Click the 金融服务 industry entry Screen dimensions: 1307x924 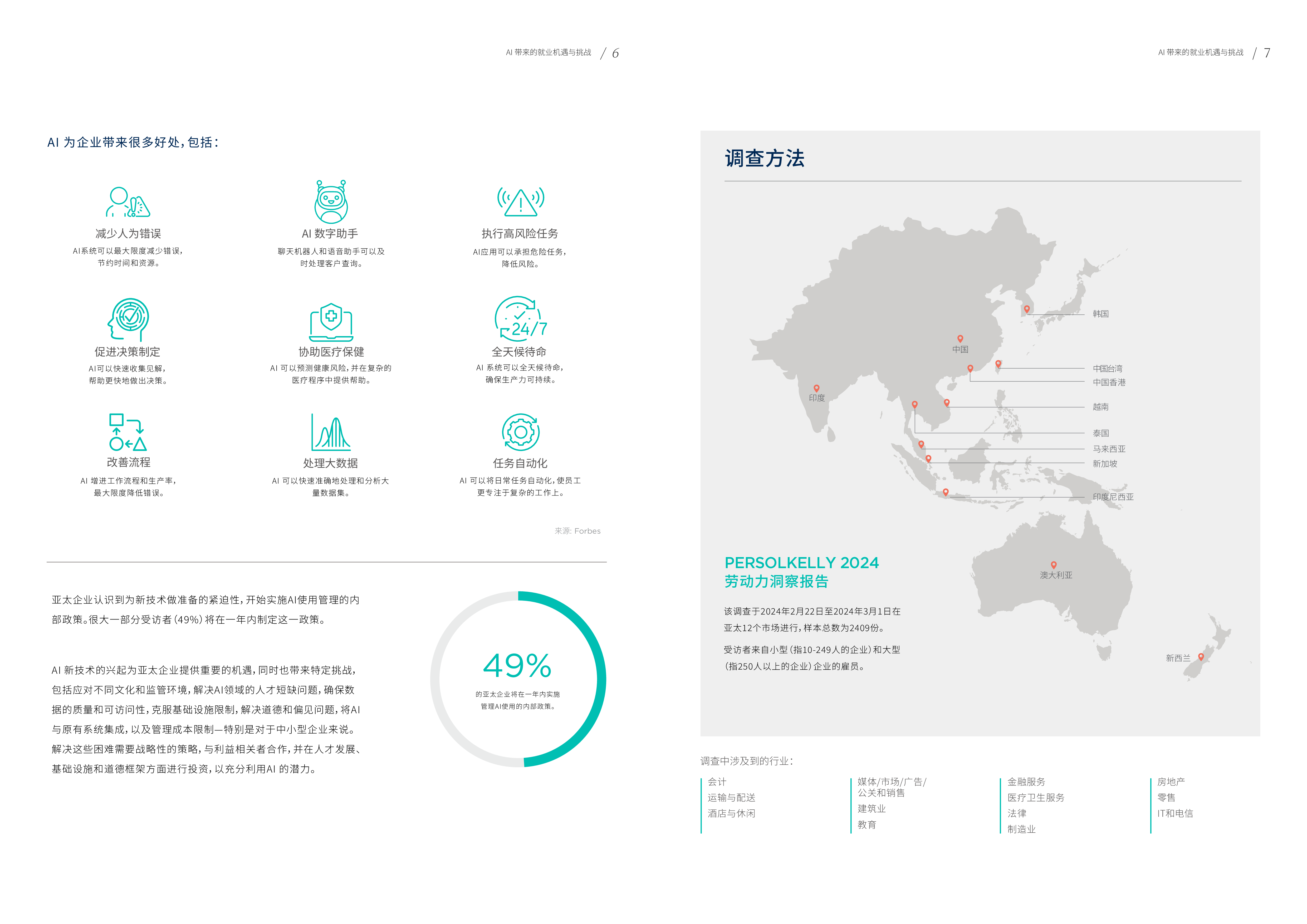click(x=1026, y=782)
